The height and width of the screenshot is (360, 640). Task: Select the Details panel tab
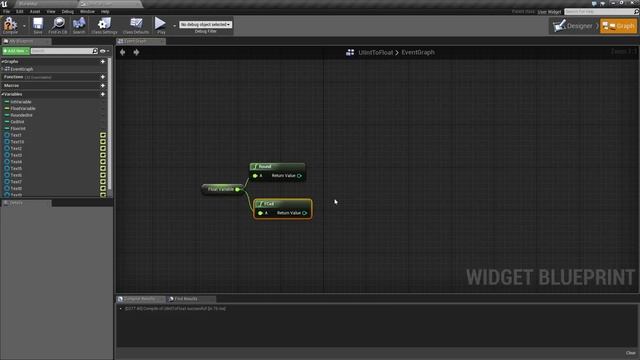point(26,203)
